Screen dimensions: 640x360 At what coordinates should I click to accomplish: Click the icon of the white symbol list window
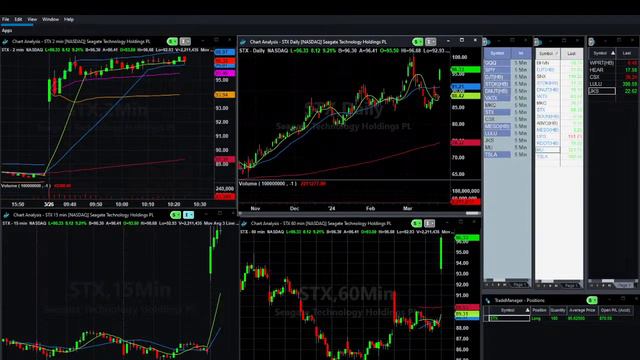coord(538,42)
